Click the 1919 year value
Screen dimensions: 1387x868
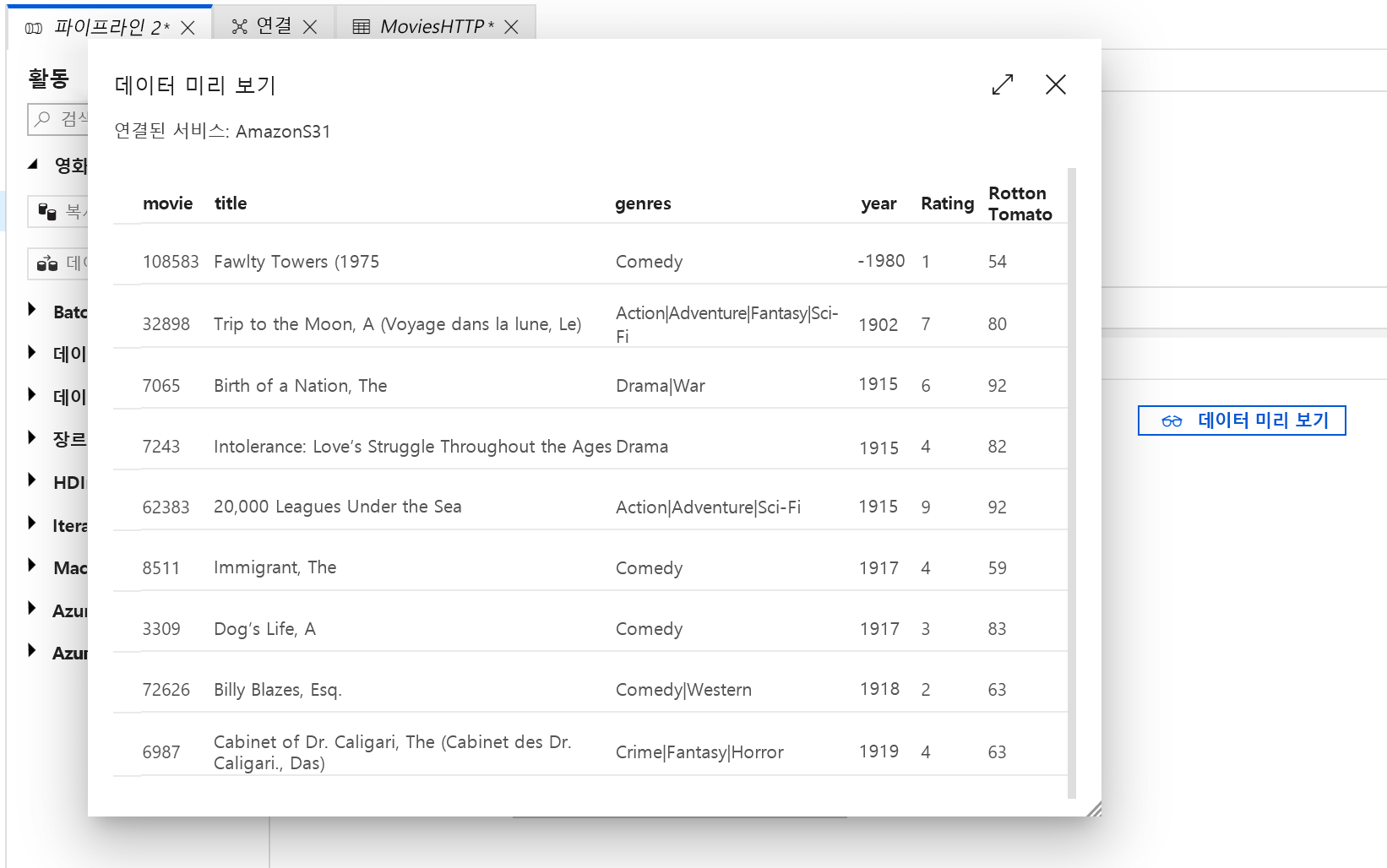[x=878, y=751]
